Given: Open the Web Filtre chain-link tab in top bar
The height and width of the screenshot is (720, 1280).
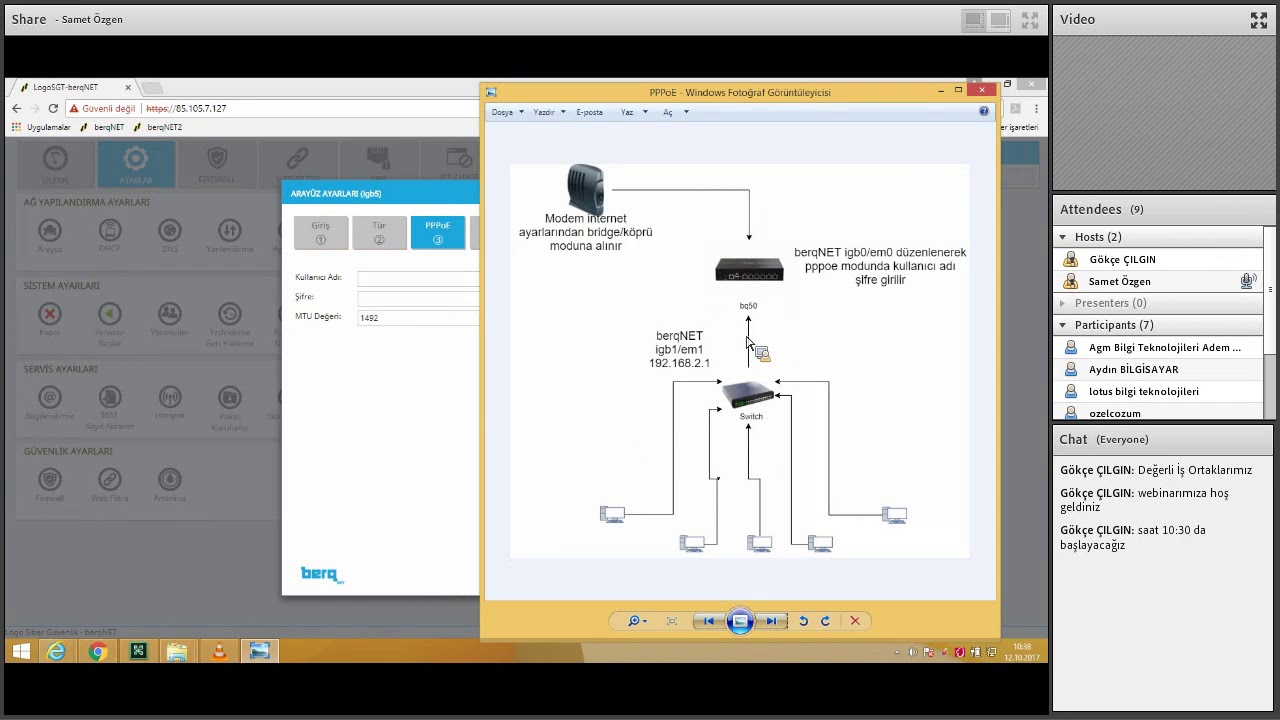Looking at the screenshot, I should coord(297,164).
